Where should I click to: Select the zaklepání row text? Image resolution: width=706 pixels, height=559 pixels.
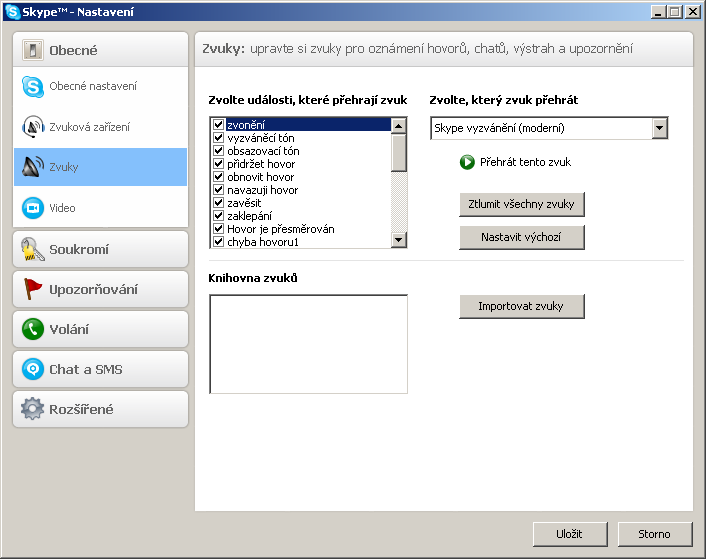click(249, 216)
